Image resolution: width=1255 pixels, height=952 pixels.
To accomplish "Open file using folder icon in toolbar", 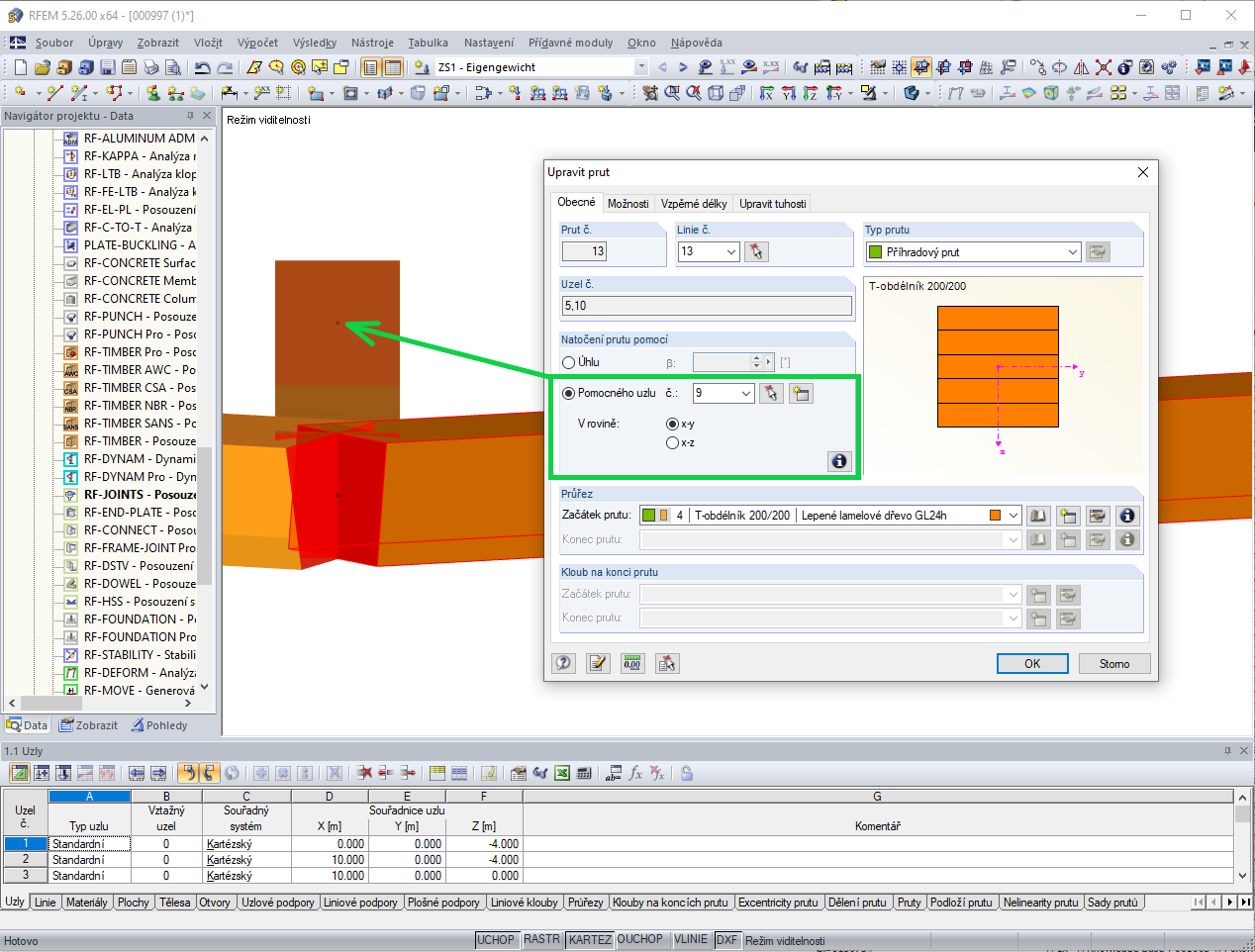I will coord(42,67).
